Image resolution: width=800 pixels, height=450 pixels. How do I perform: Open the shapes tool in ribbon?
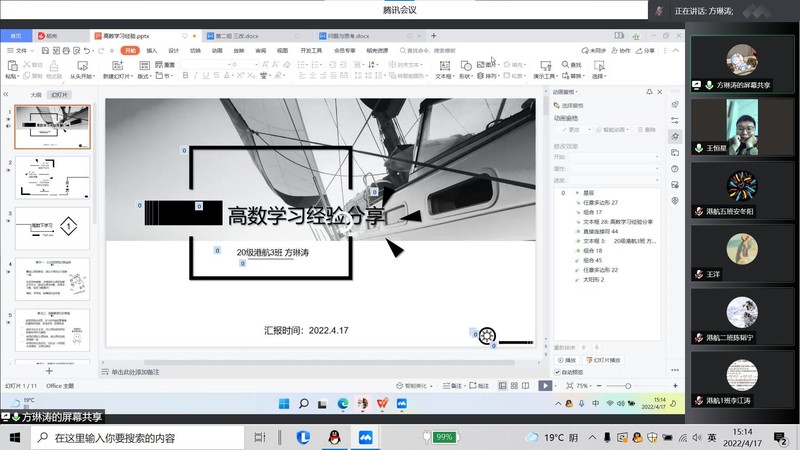467,64
